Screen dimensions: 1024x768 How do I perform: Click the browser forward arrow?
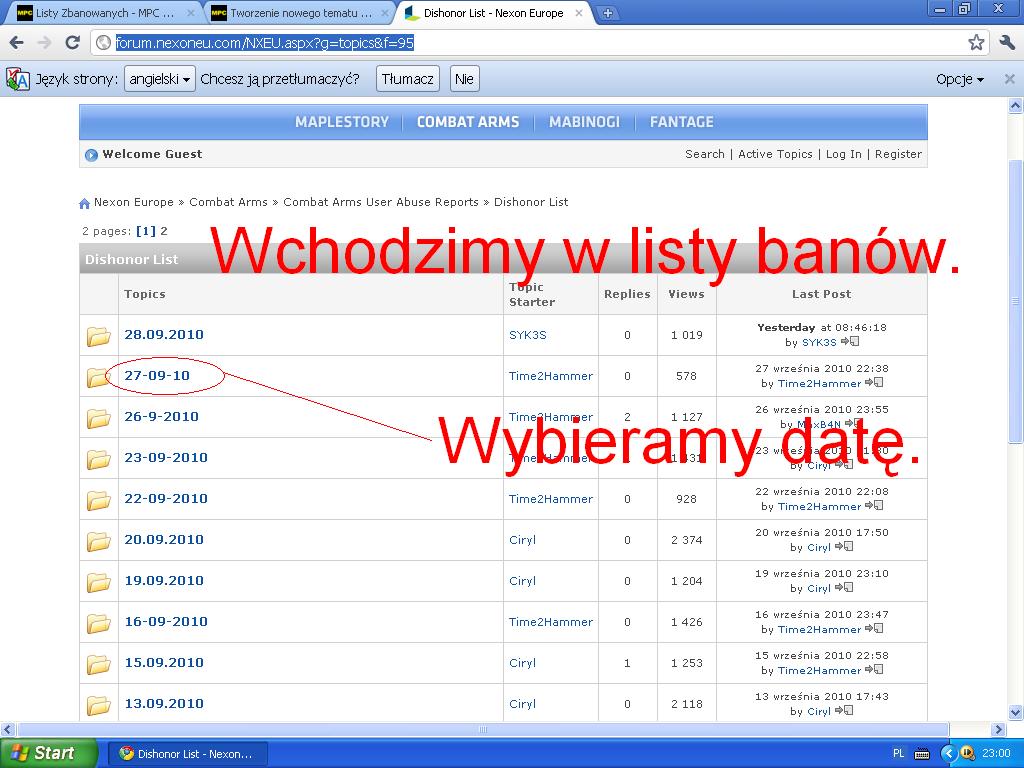coord(44,43)
